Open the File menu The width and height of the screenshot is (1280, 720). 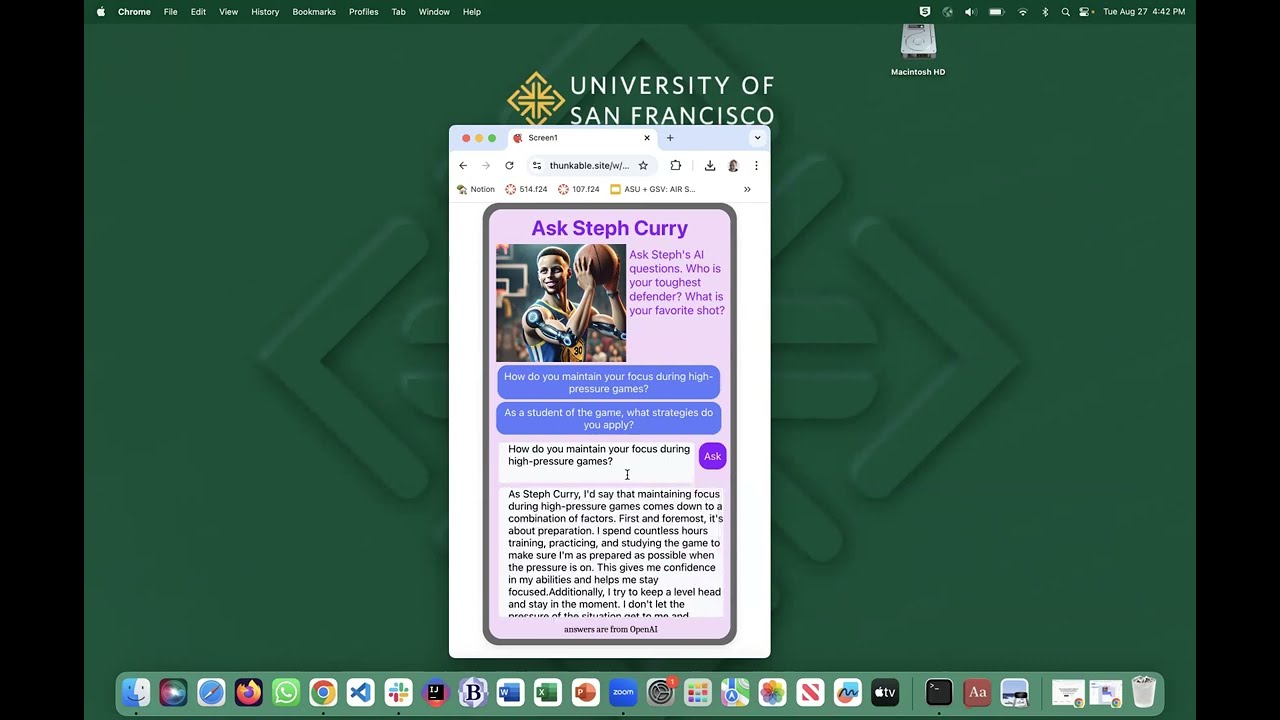[171, 12]
